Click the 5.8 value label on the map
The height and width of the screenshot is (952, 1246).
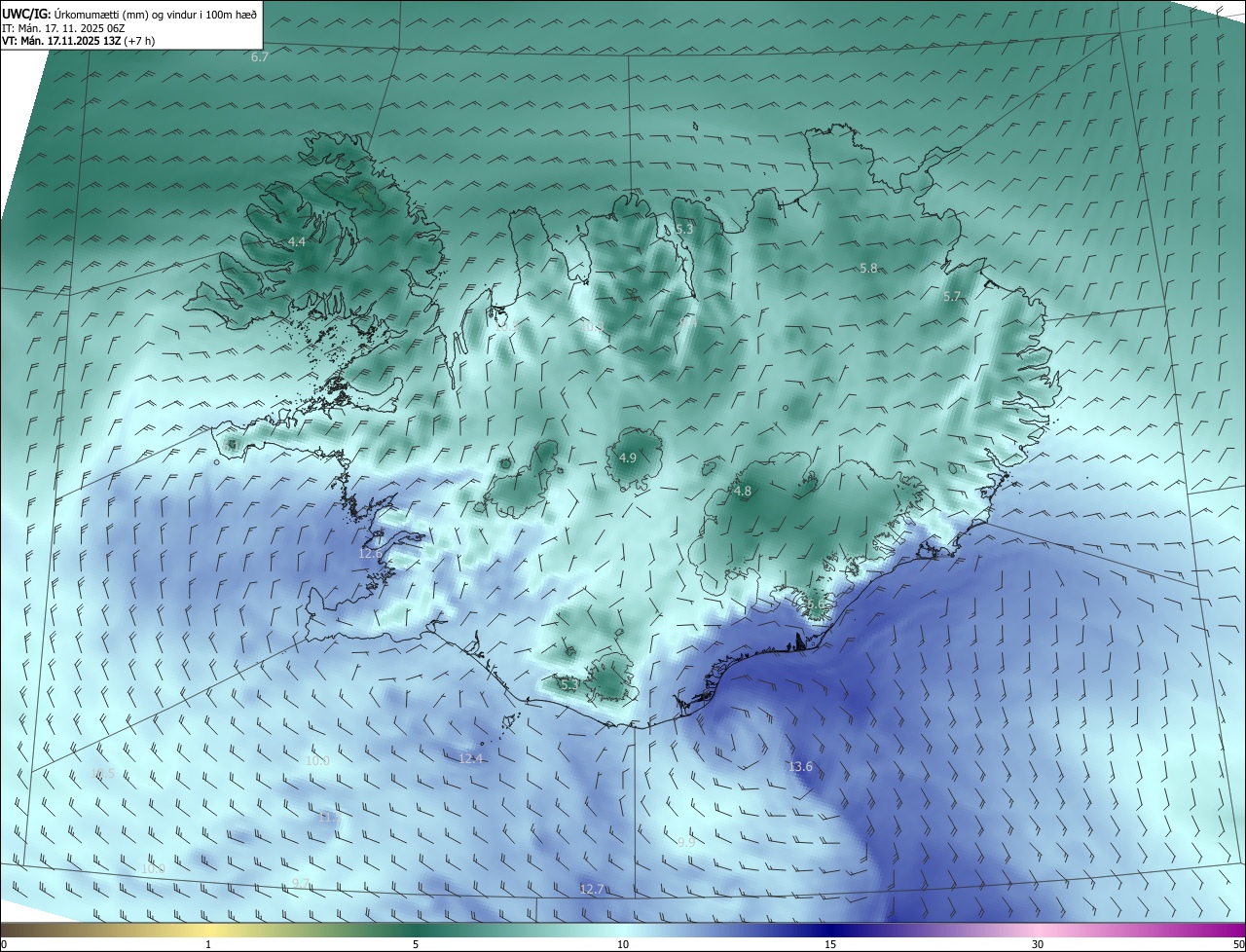tap(868, 268)
